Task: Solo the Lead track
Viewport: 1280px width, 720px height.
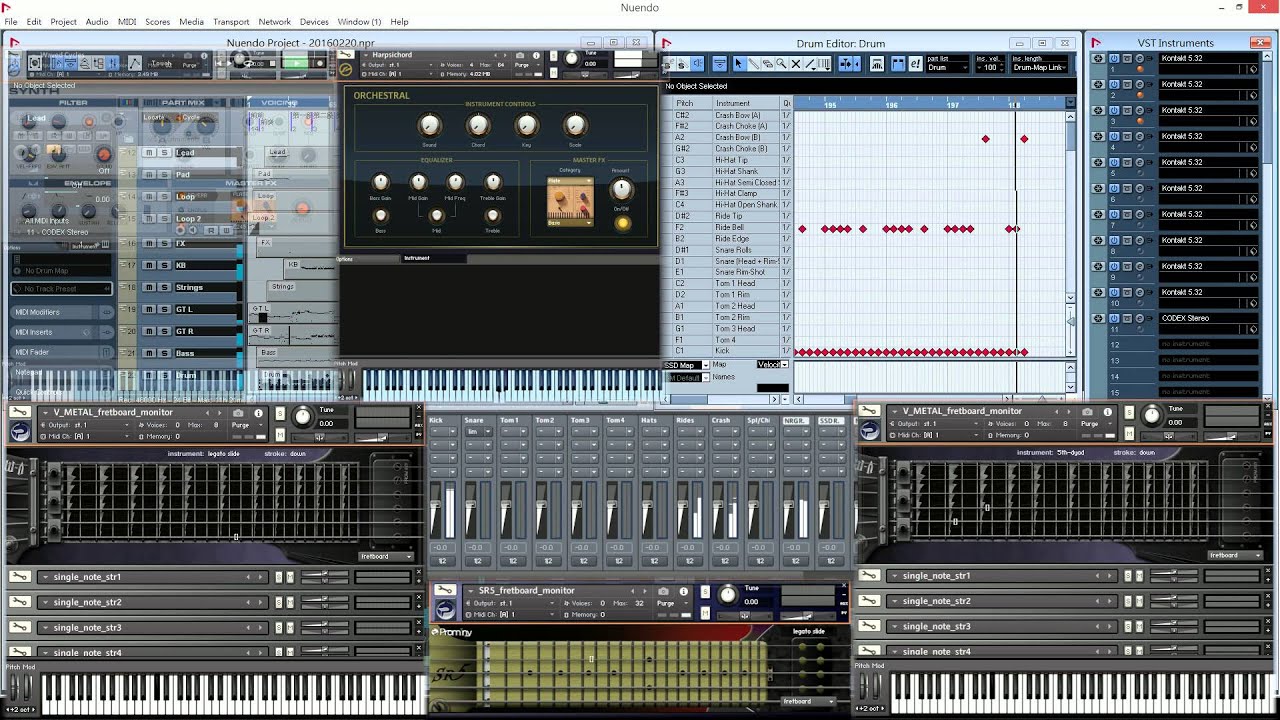Action: point(164,153)
